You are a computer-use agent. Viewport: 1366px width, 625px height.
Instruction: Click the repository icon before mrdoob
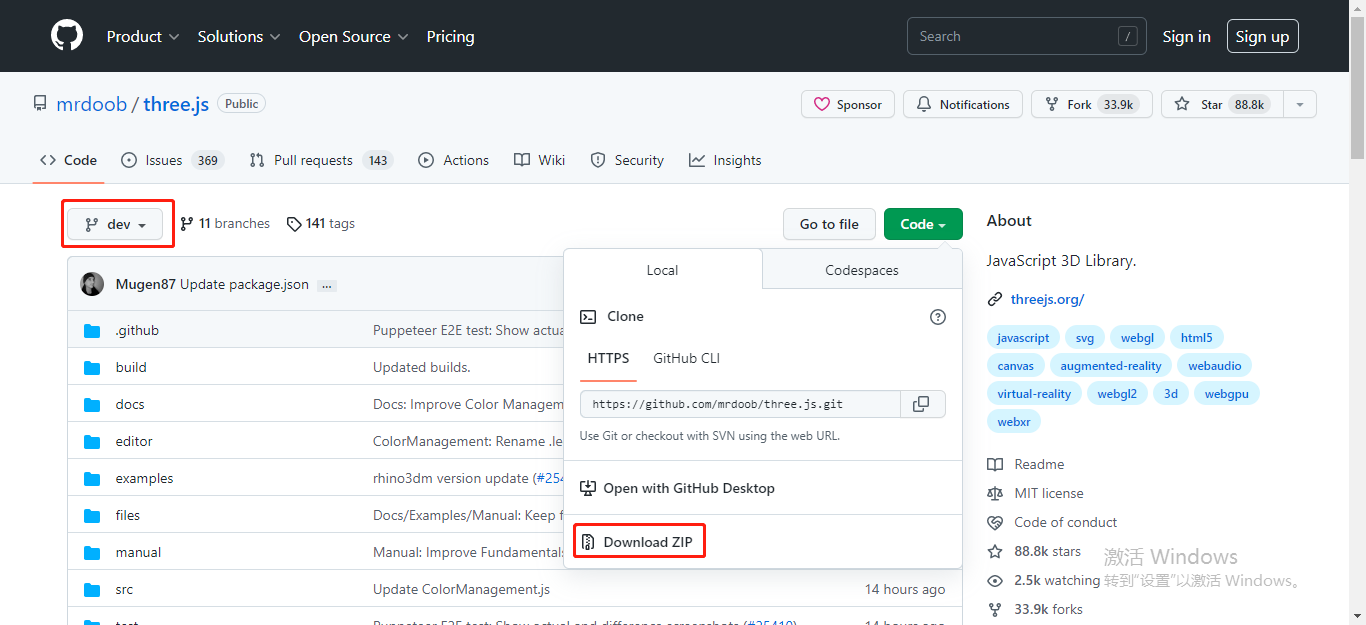point(40,104)
